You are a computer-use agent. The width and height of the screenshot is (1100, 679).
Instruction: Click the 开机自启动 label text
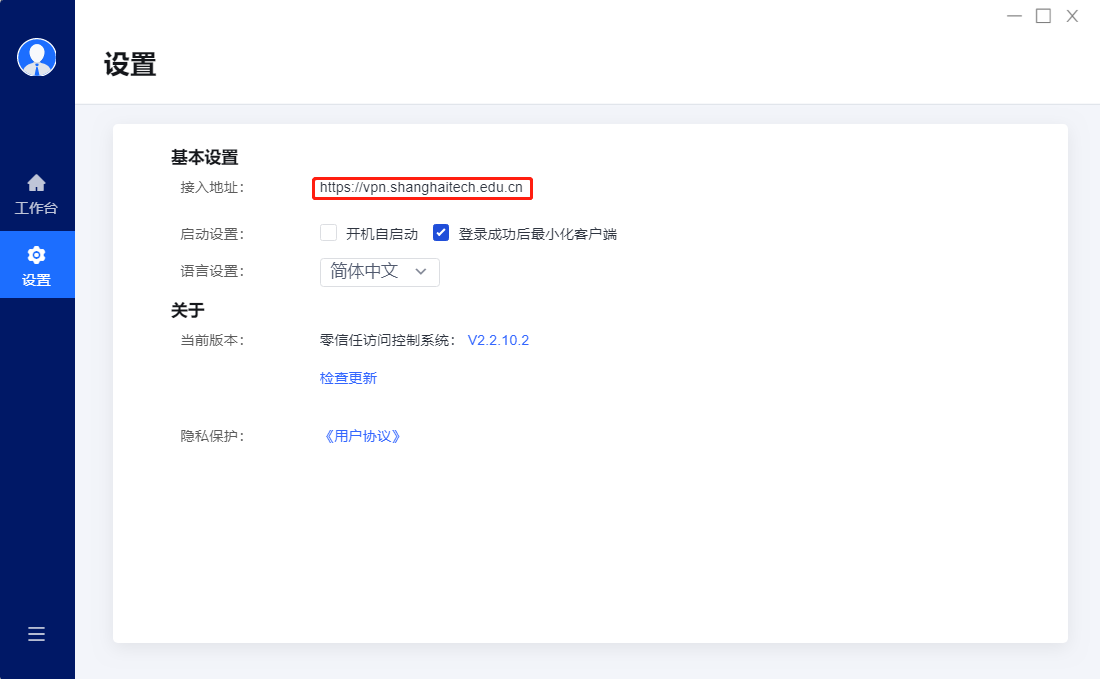pos(381,234)
